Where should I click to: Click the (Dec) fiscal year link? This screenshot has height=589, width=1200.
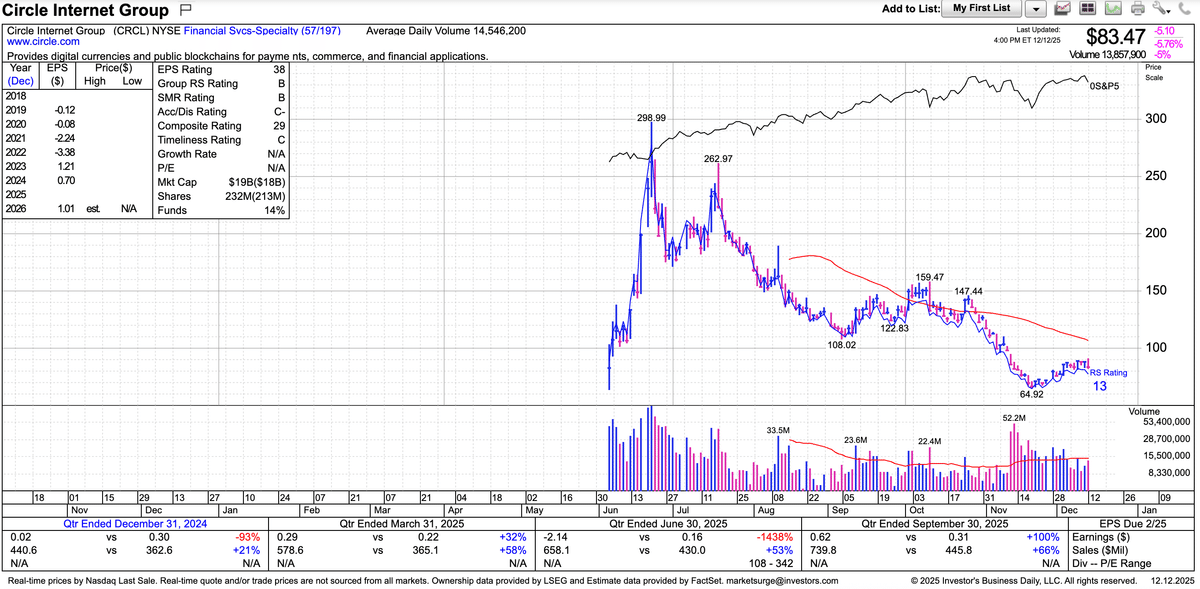click(19, 80)
